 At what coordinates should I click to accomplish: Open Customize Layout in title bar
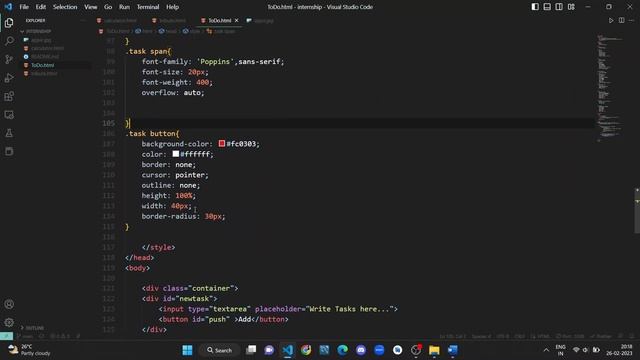point(571,7)
